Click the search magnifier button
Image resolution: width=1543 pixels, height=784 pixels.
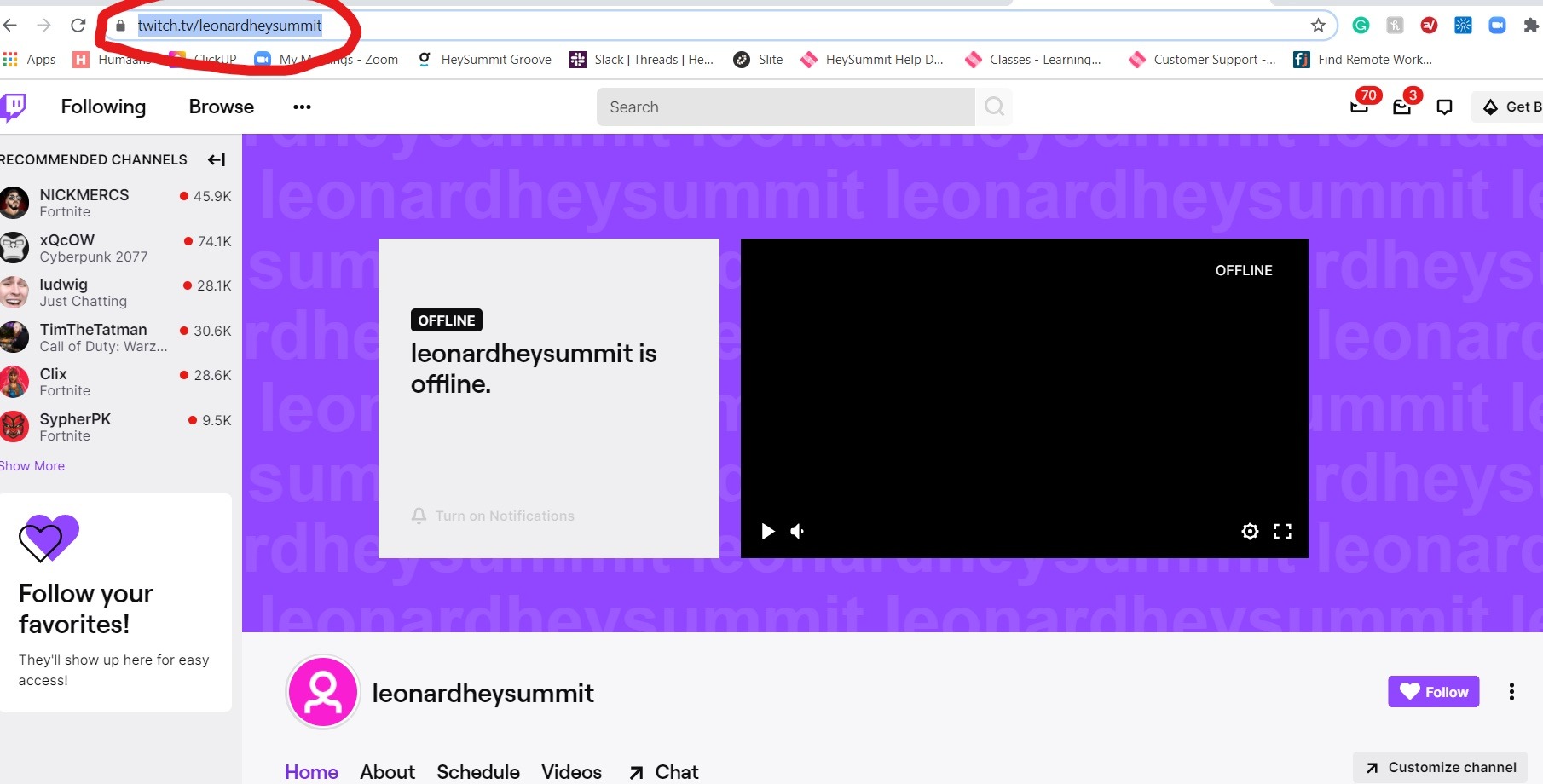(994, 107)
